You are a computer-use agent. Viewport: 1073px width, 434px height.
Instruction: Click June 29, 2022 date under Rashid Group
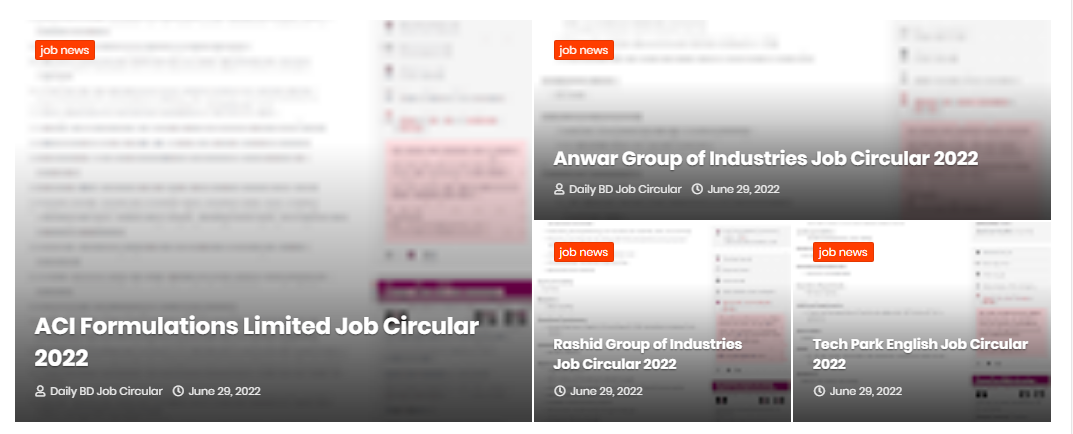point(606,391)
